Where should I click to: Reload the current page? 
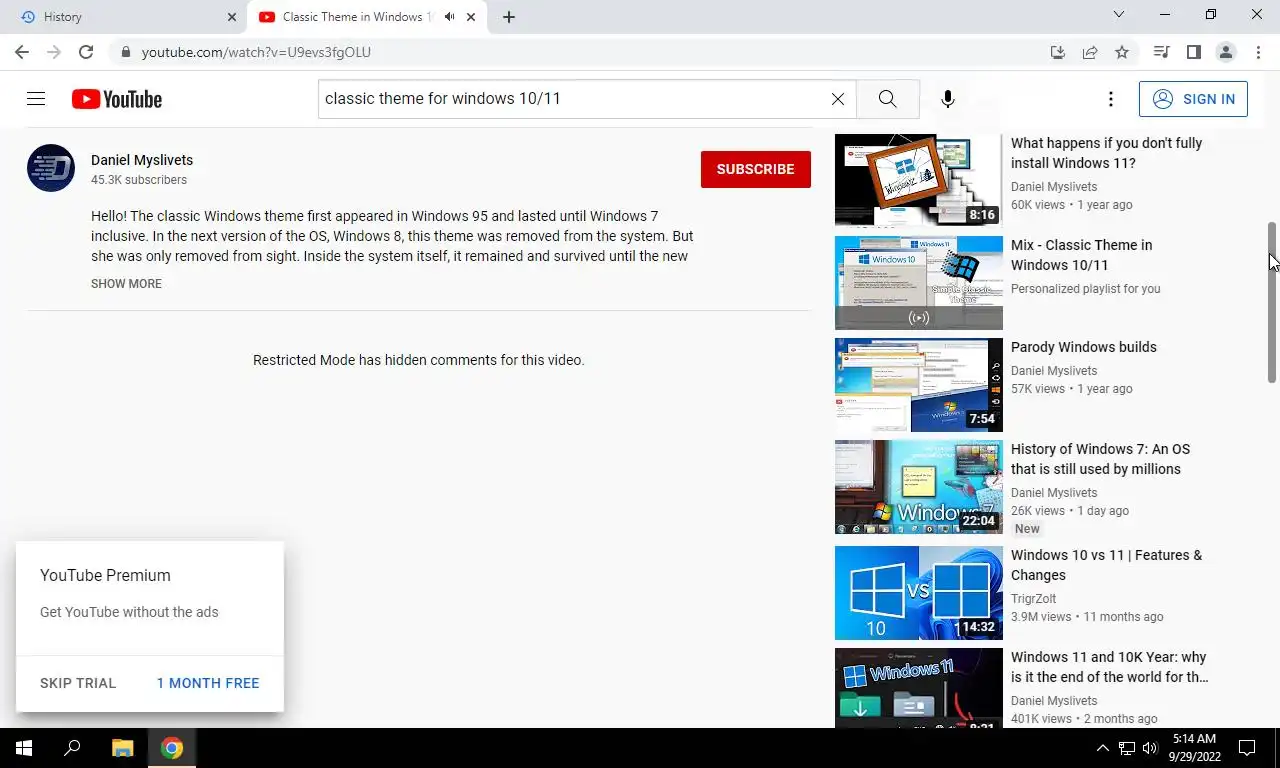(86, 52)
